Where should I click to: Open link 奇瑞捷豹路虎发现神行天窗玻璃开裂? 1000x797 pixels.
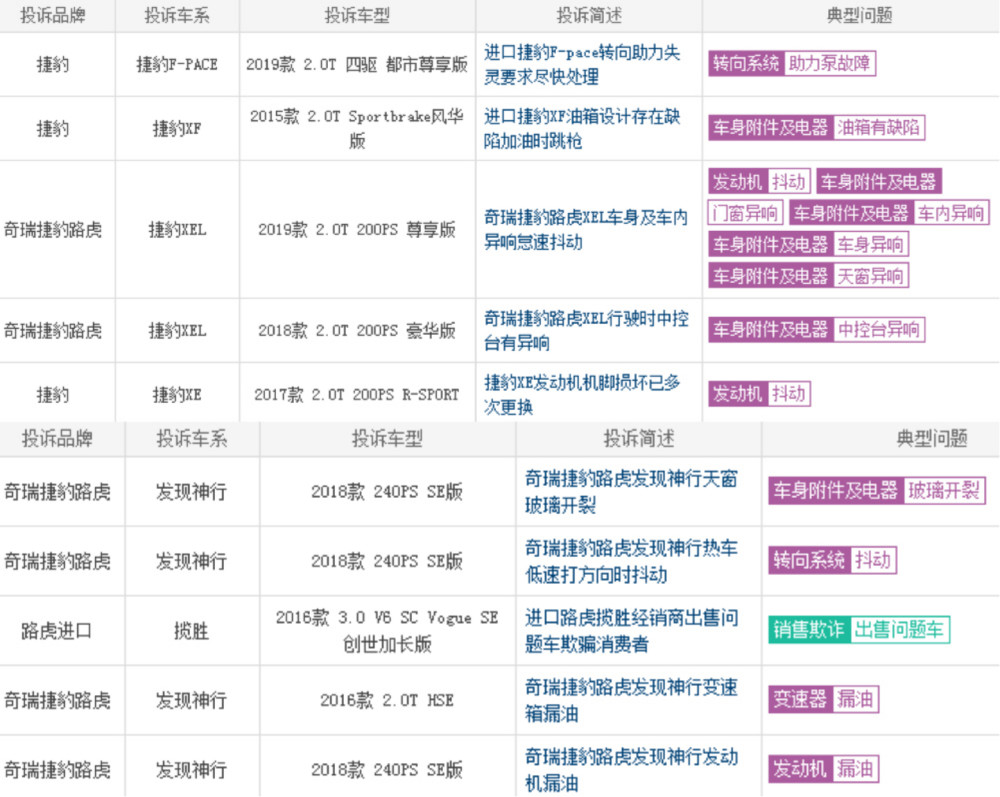pyautogui.click(x=631, y=492)
